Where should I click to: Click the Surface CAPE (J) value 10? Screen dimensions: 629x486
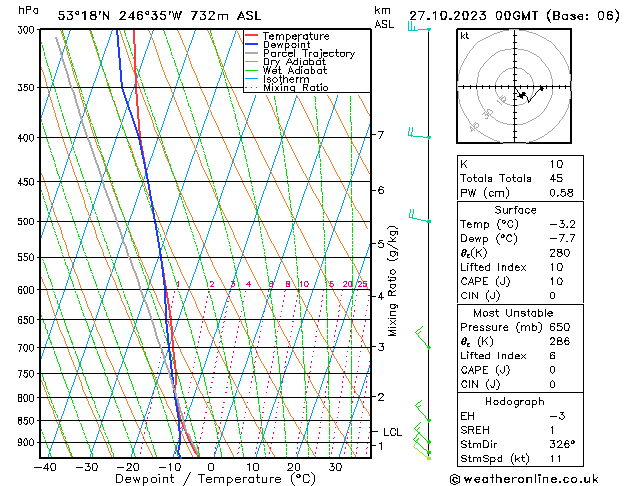click(556, 281)
